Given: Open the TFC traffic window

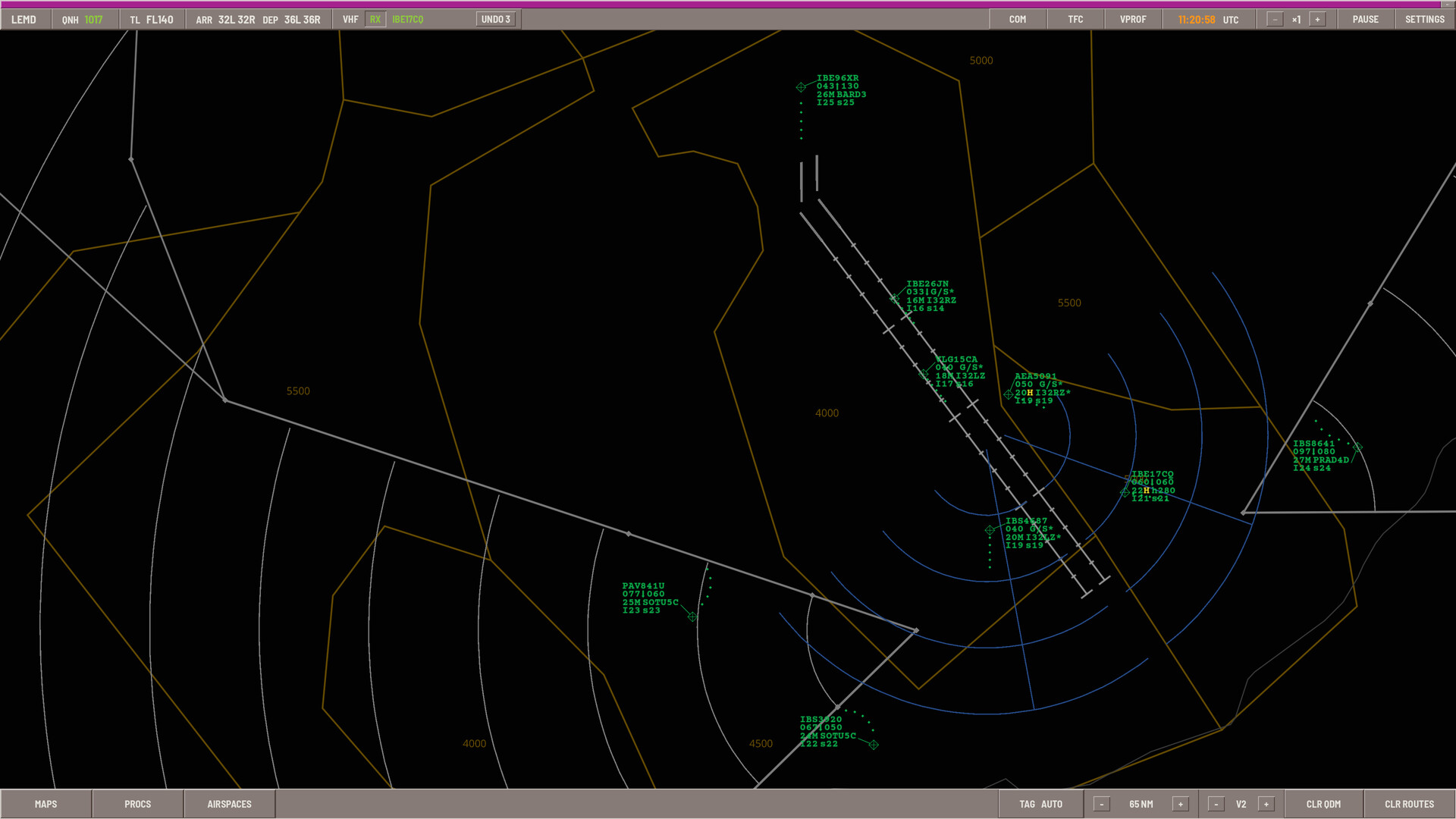Looking at the screenshot, I should click(x=1075, y=20).
